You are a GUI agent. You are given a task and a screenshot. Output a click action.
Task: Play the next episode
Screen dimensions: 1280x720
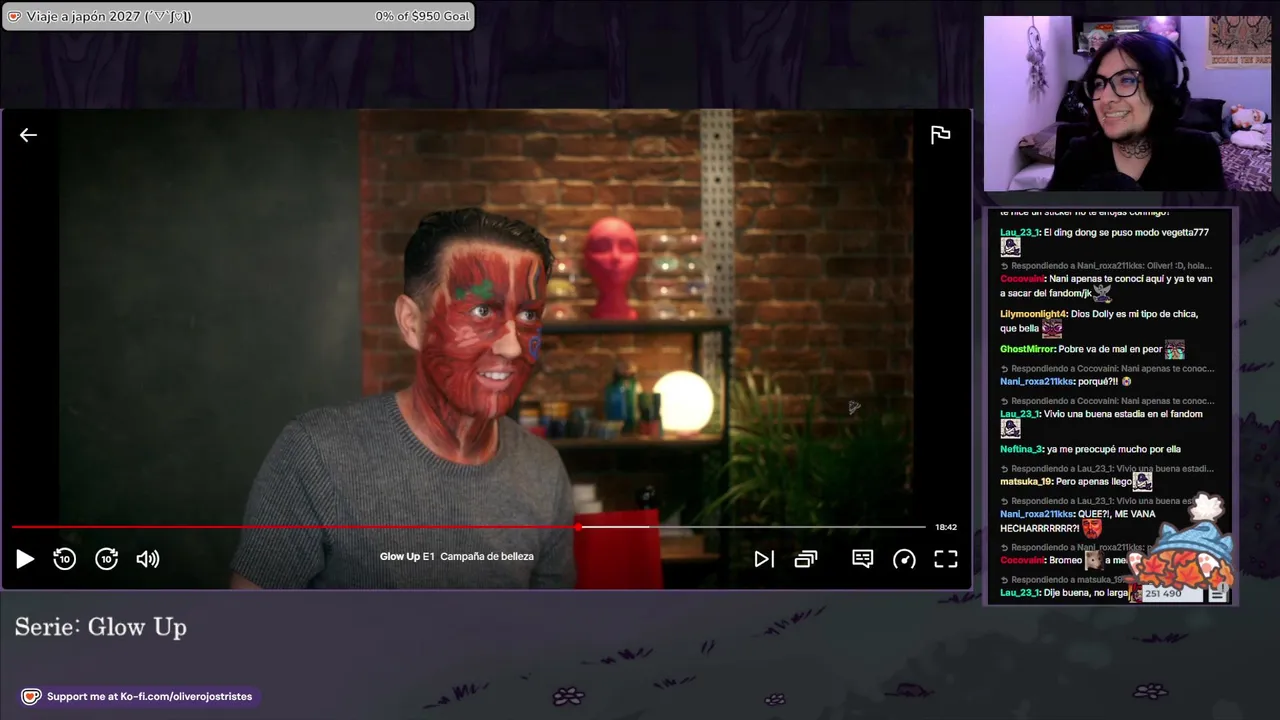click(764, 559)
